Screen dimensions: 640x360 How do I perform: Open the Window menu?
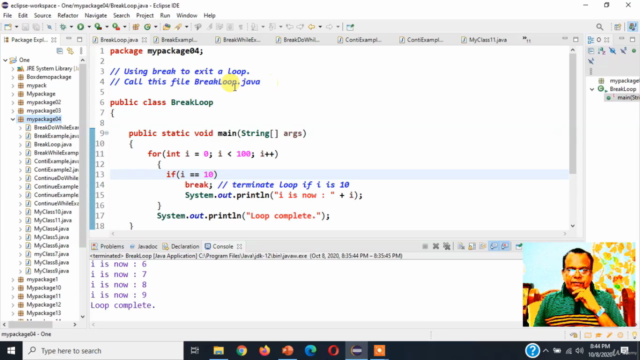[187, 16]
